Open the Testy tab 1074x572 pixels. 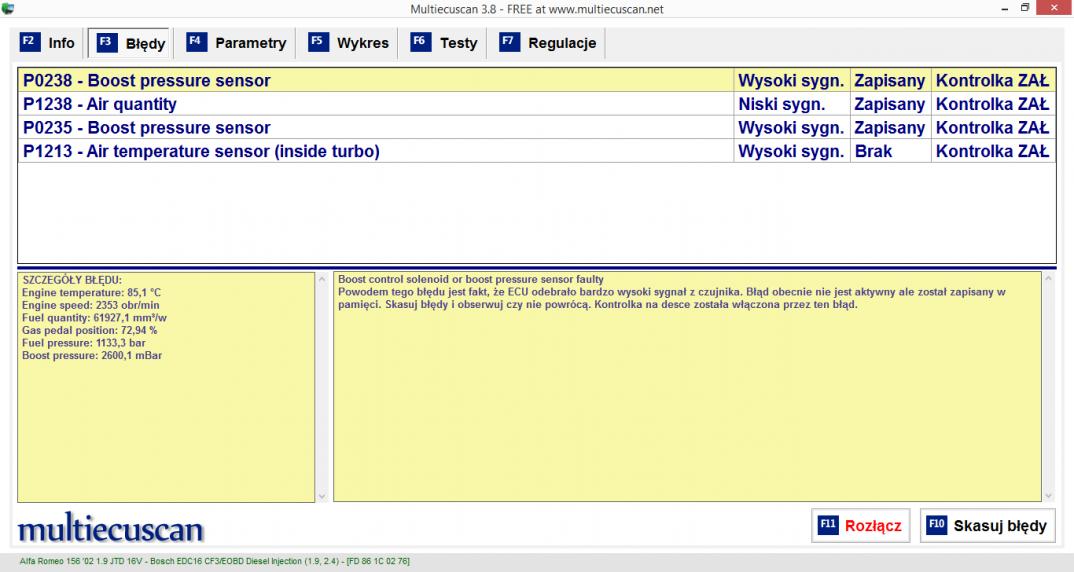pos(445,43)
